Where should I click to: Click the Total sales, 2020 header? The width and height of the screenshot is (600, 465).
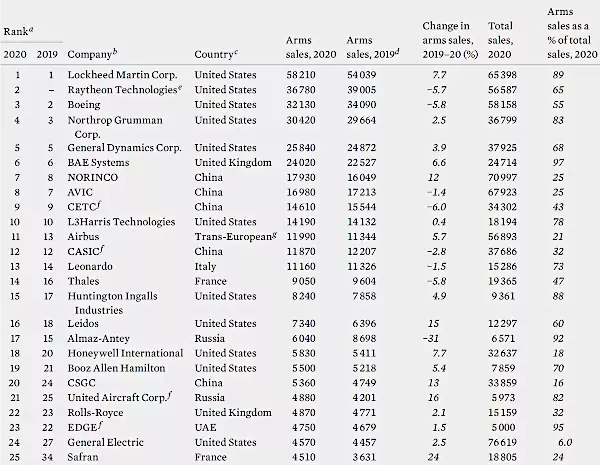coord(506,46)
